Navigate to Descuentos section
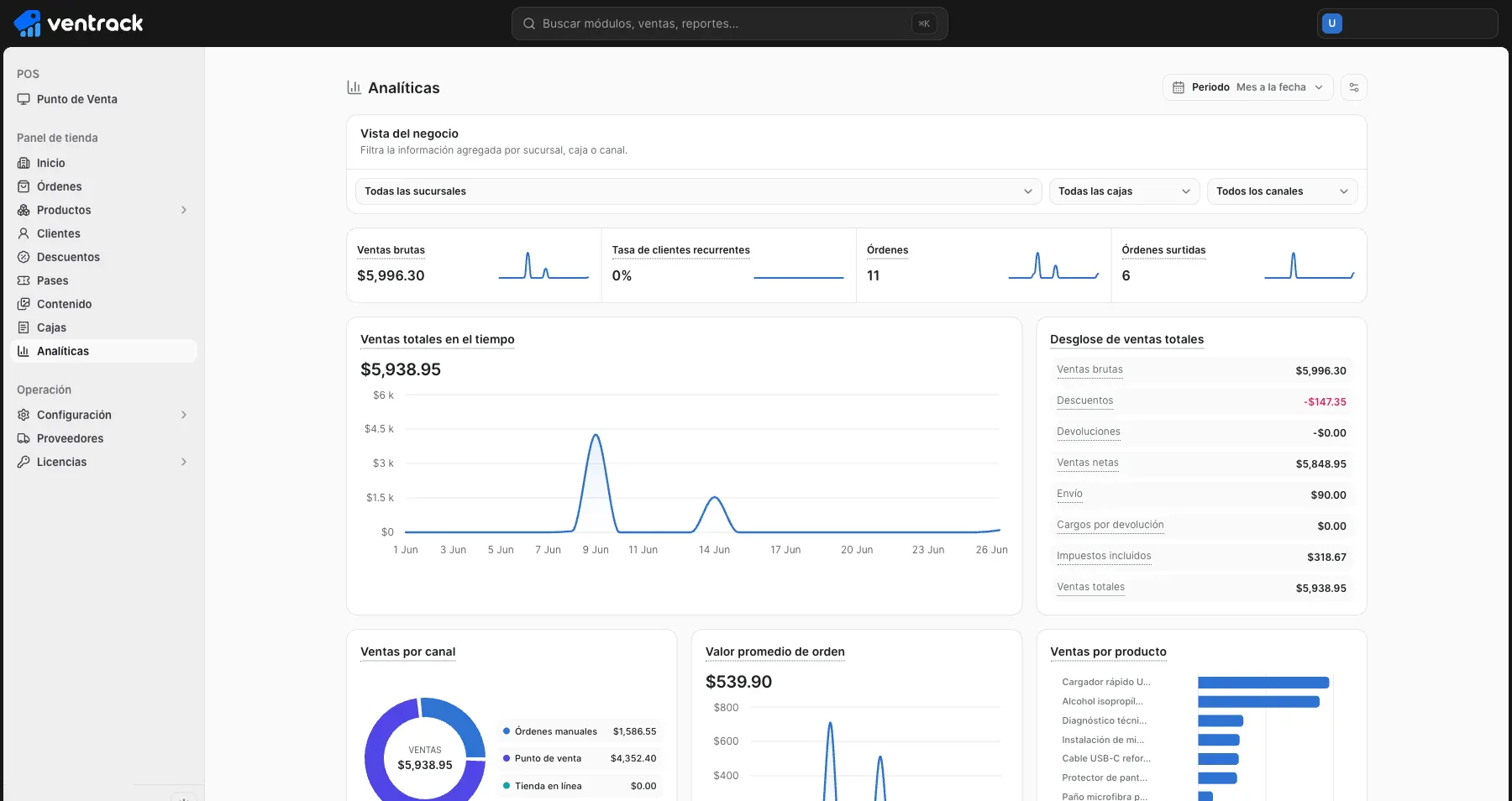The height and width of the screenshot is (801, 1512). [x=105, y=257]
